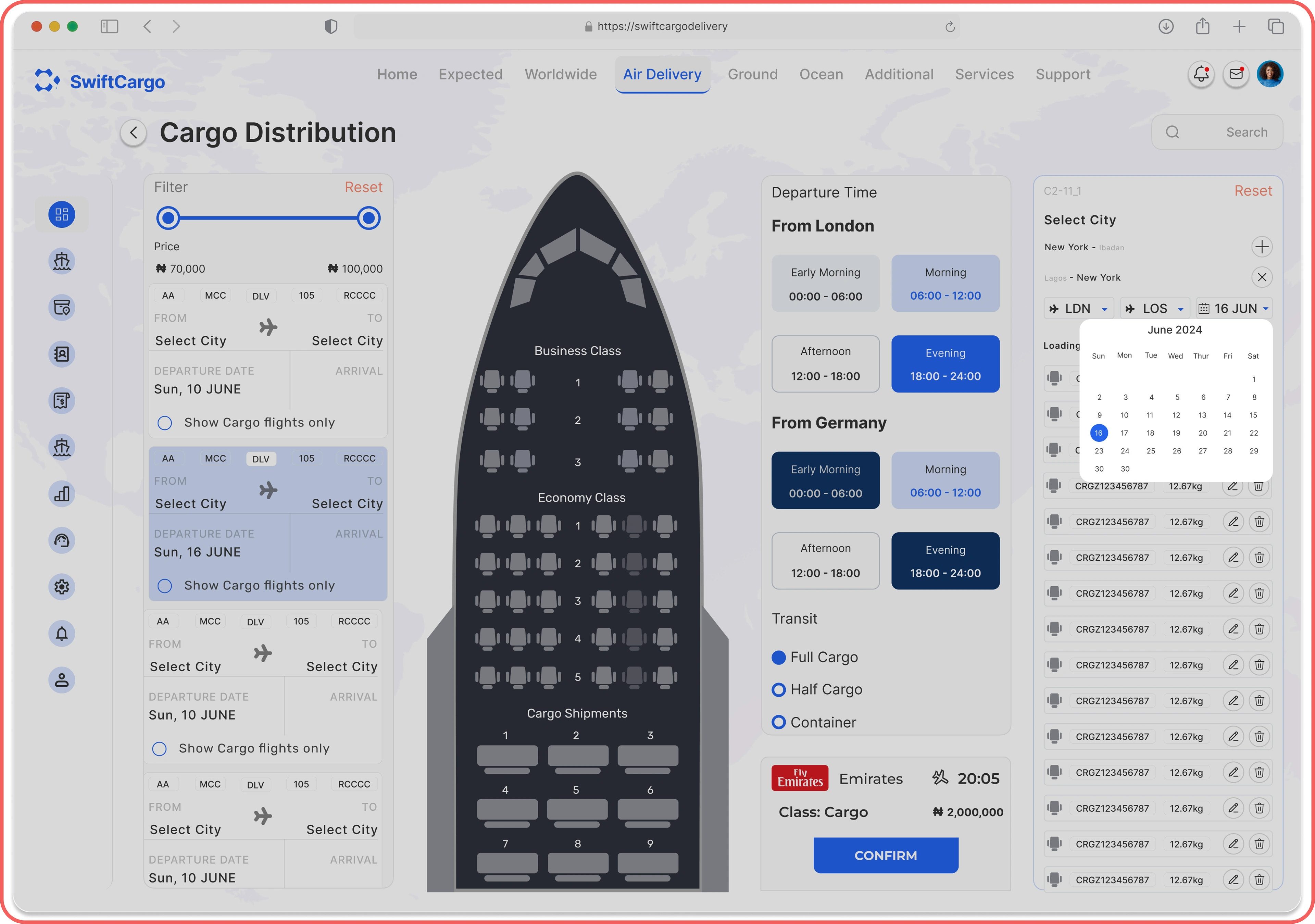Click the back arrow beside Cargo Distribution
The width and height of the screenshot is (1315, 924).
[134, 133]
